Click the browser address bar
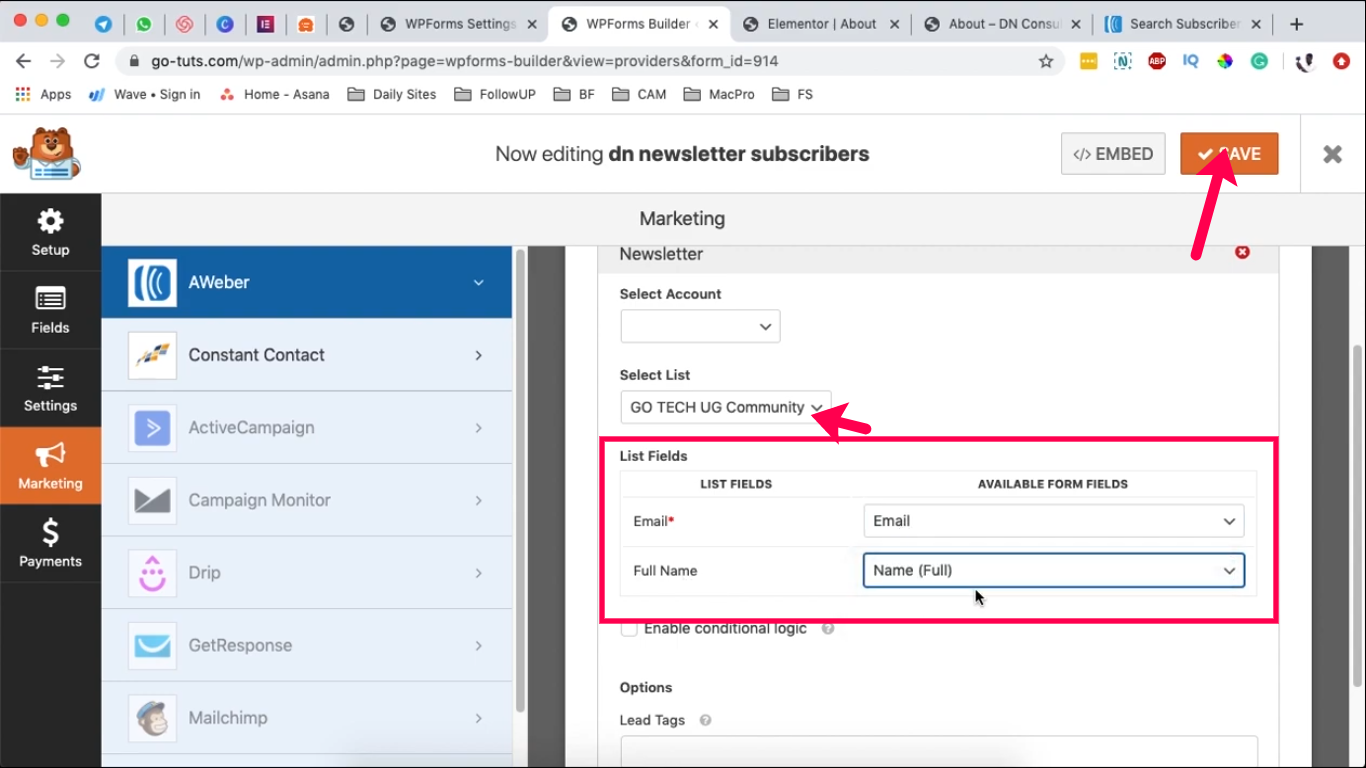The height and width of the screenshot is (768, 1366). (590, 61)
